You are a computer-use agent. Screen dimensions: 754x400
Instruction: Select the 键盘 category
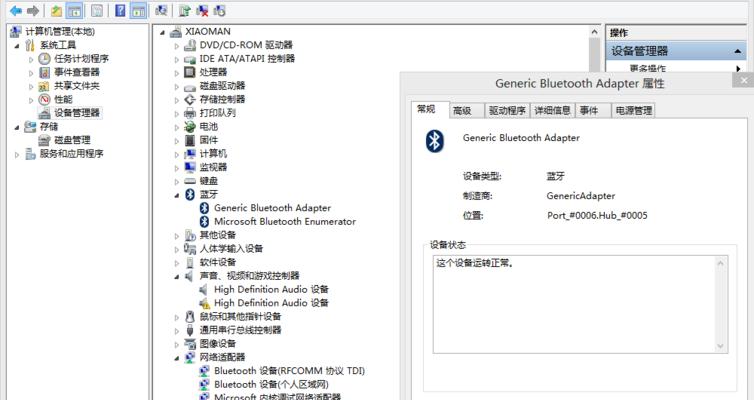pyautogui.click(x=209, y=181)
